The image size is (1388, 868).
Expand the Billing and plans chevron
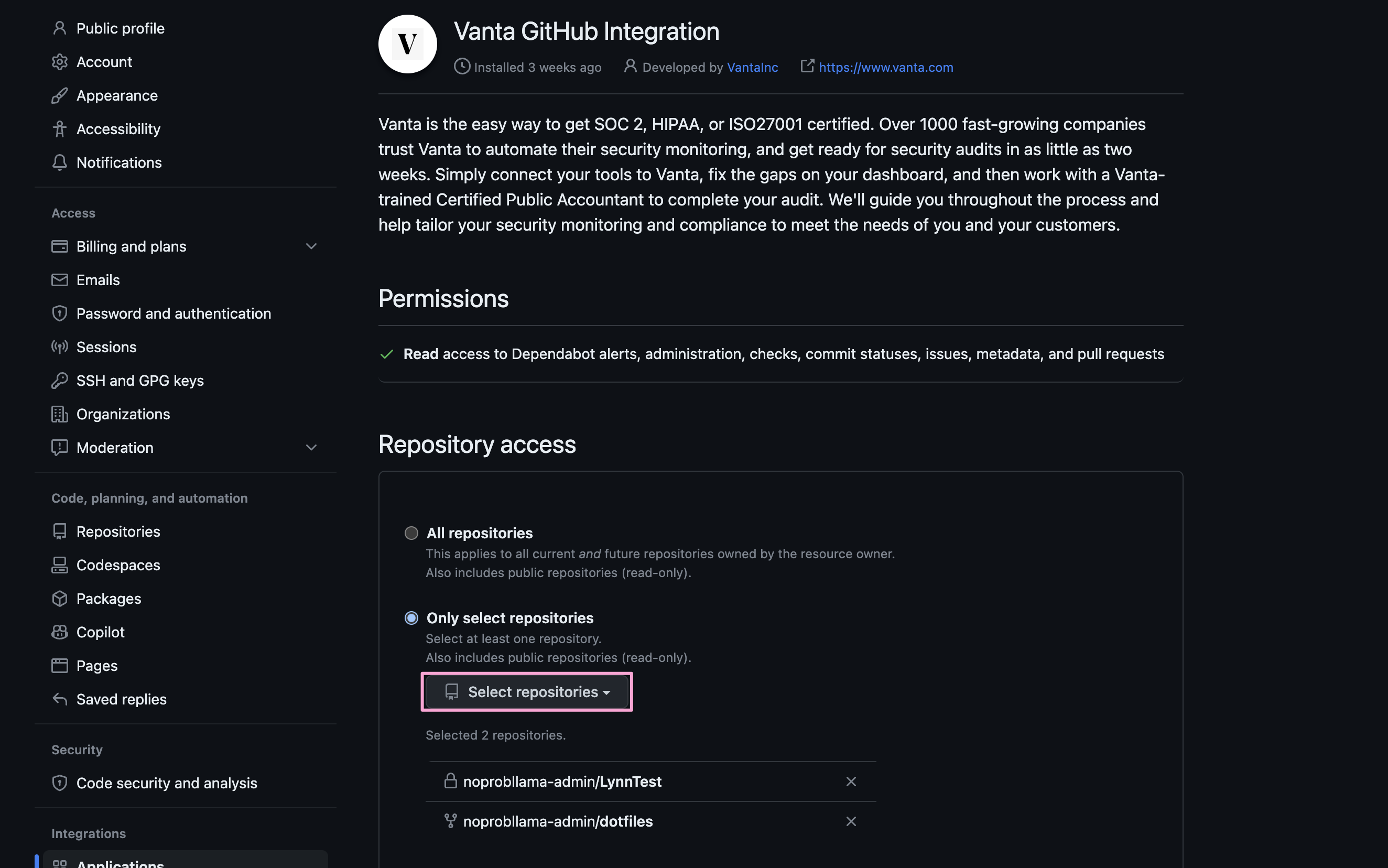pyautogui.click(x=311, y=246)
